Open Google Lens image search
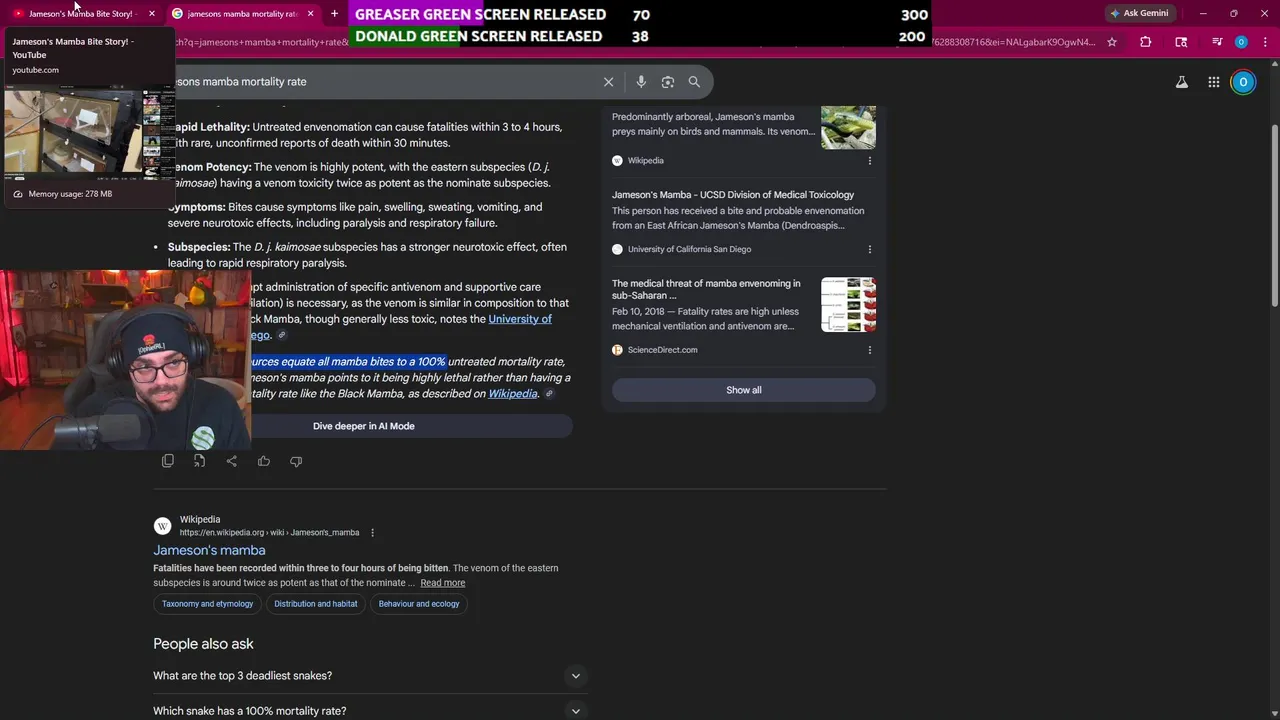Viewport: 1280px width, 720px height. pos(668,82)
